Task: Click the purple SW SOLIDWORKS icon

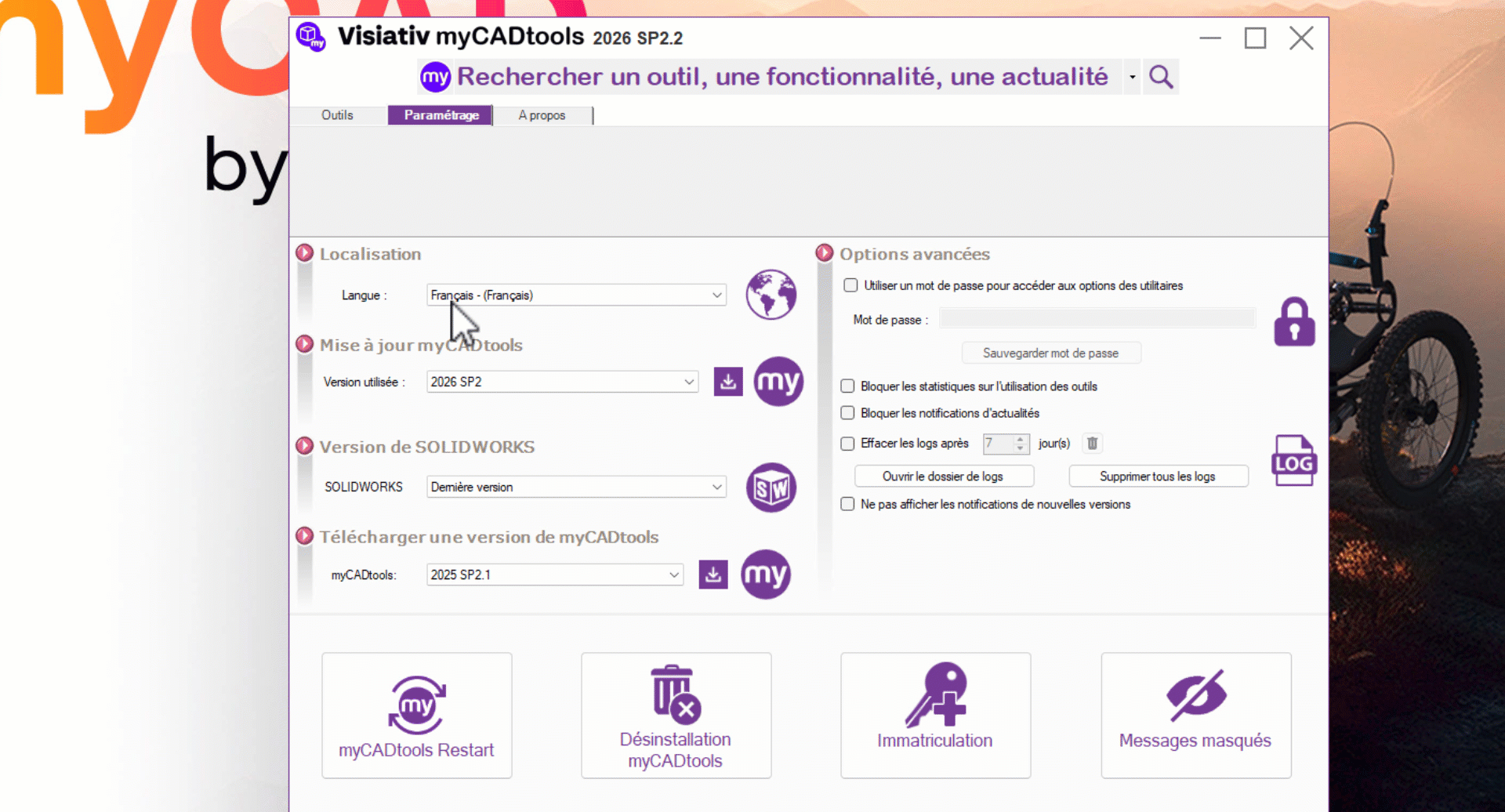Action: pyautogui.click(x=771, y=488)
